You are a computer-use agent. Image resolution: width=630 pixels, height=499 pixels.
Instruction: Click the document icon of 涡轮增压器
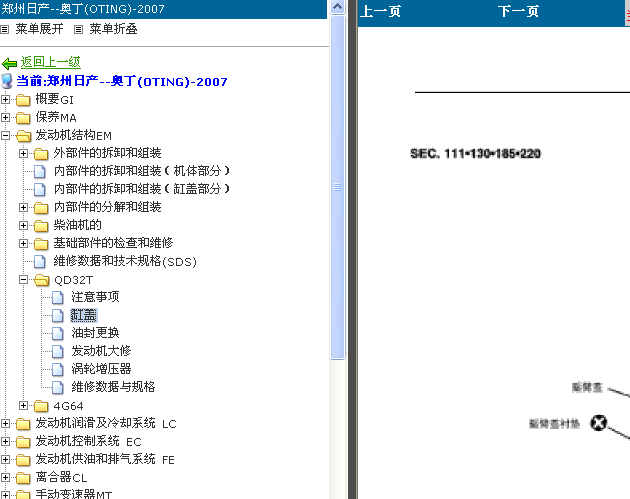58,370
